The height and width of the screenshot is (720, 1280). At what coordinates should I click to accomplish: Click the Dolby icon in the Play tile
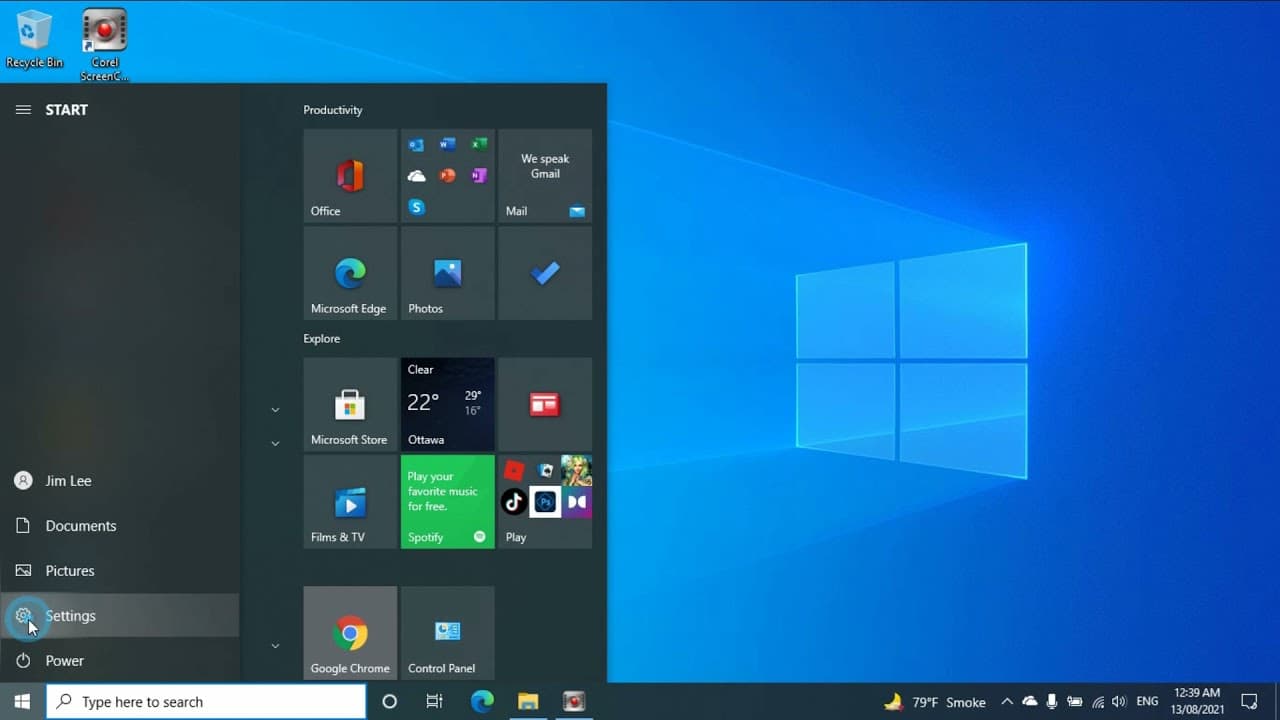tap(577, 502)
